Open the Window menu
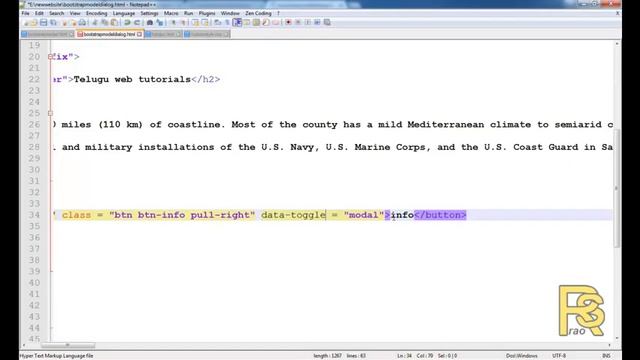Screen dimensions: 640x360 pos(230,13)
